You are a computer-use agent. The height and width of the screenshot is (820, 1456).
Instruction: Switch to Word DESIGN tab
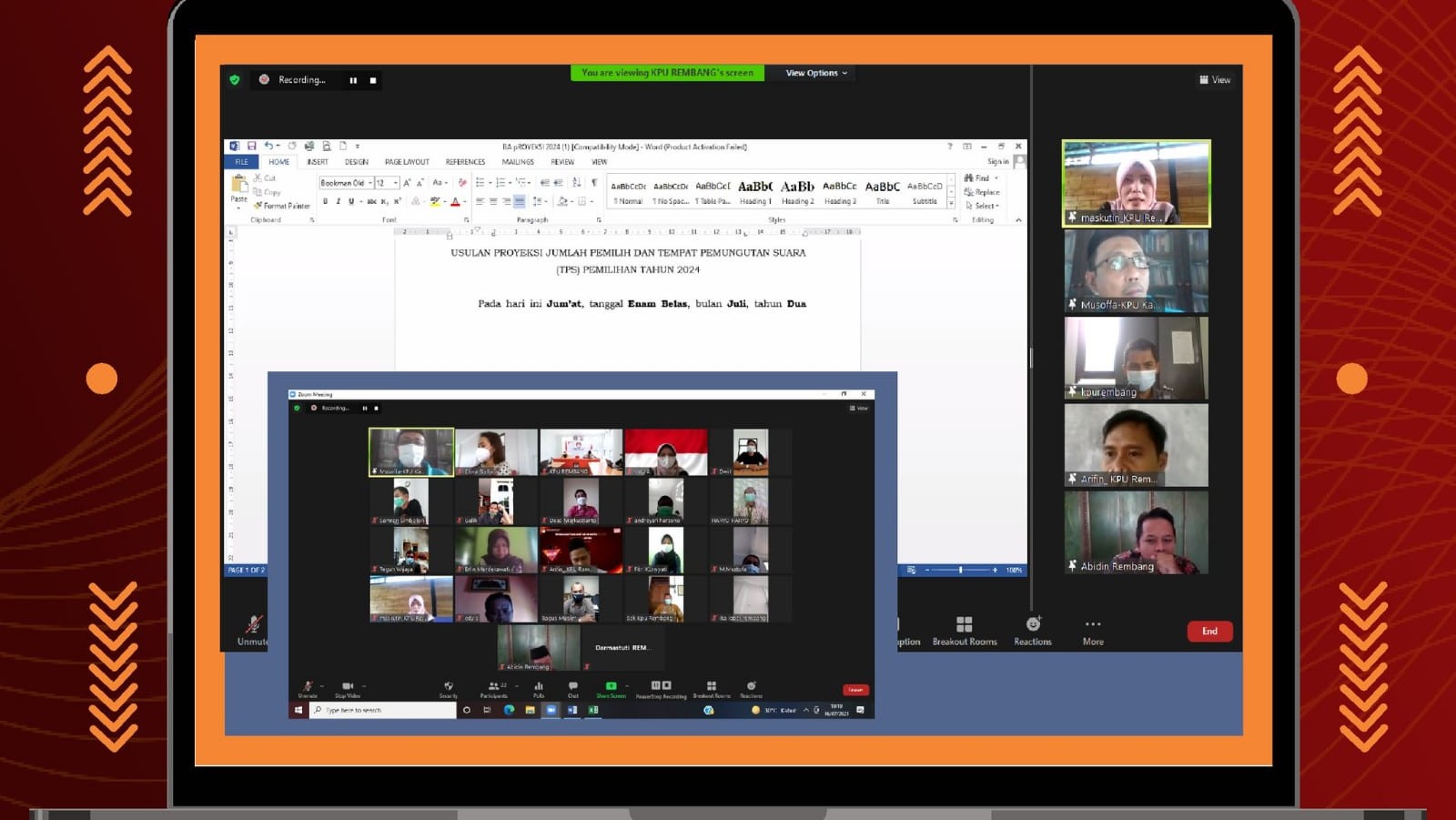tap(357, 162)
